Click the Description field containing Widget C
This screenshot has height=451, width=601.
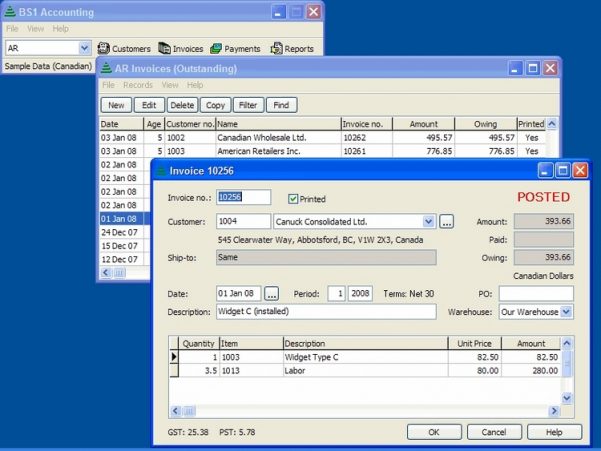tap(326, 312)
